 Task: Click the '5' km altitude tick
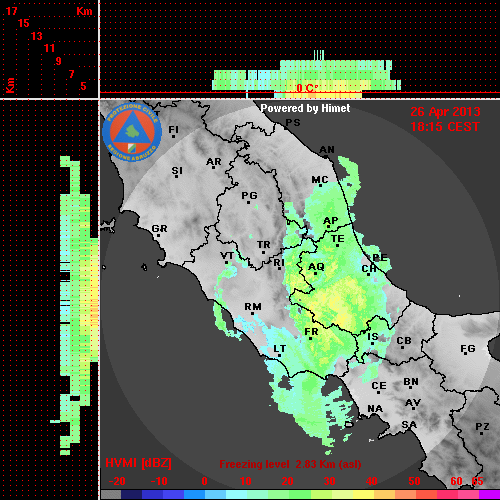(83, 86)
